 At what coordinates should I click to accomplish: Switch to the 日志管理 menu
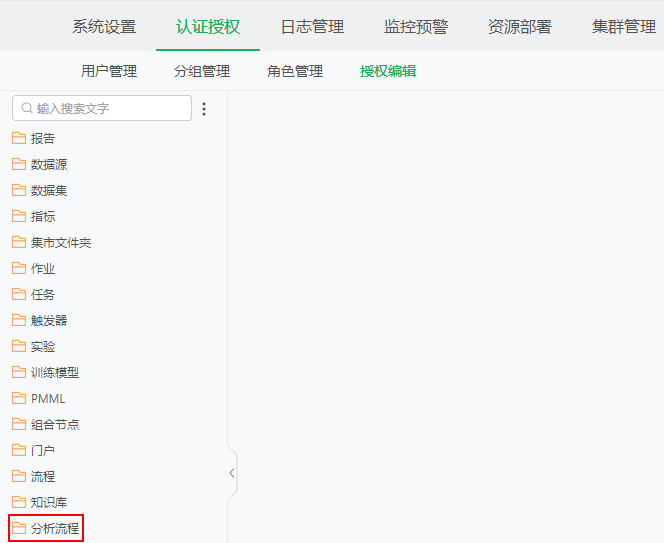pyautogui.click(x=312, y=27)
